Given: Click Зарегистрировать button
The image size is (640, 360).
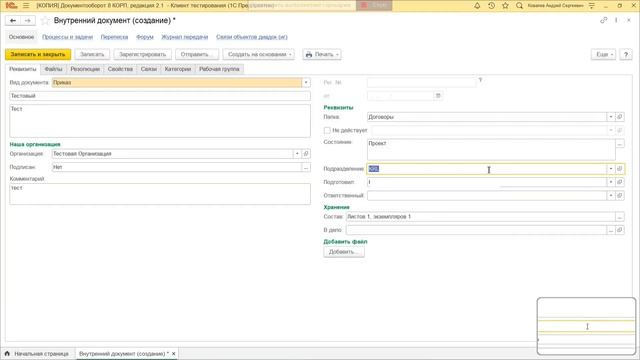Looking at the screenshot, I should 142,54.
